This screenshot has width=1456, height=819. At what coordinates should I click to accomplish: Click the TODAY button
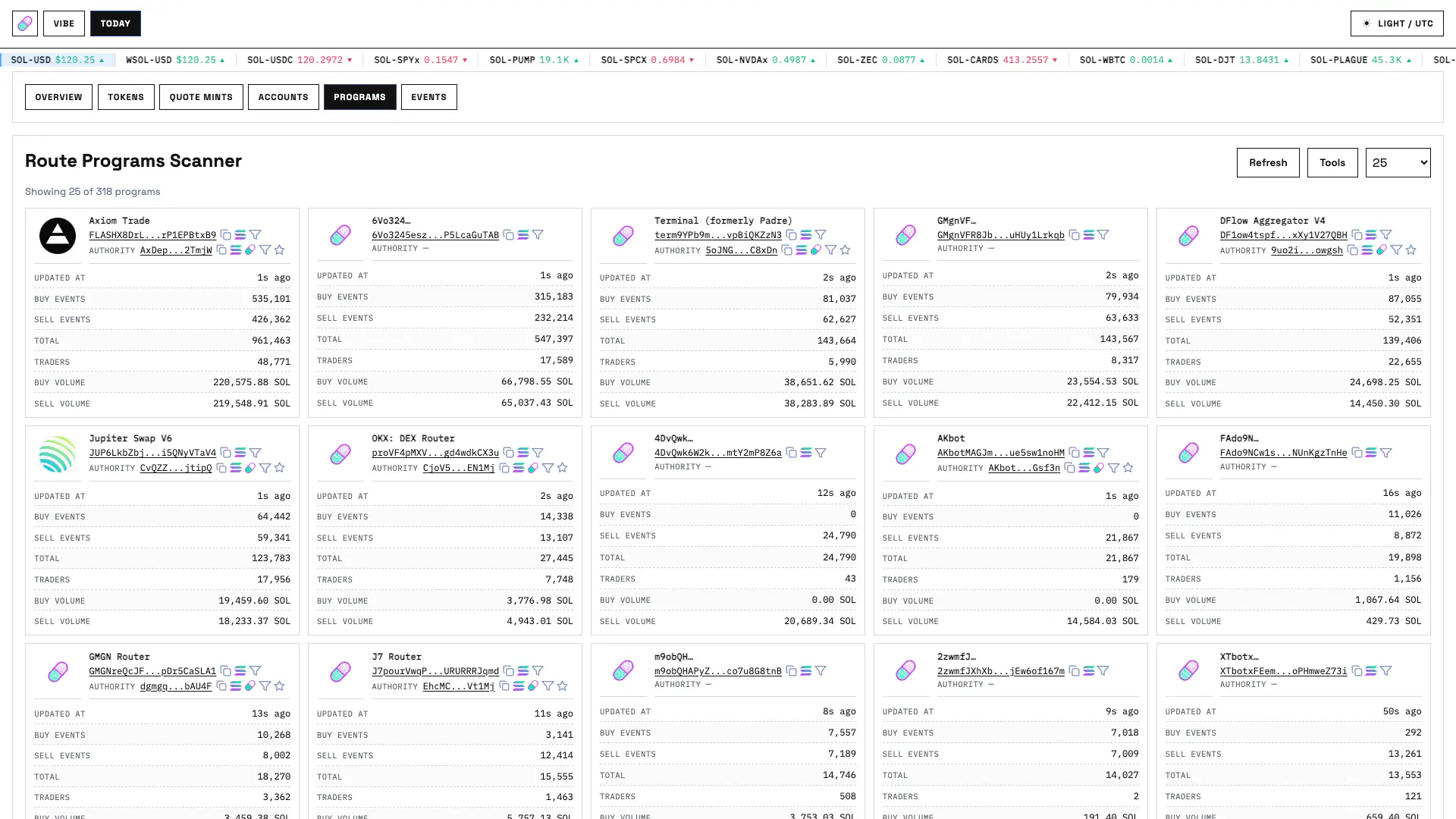[115, 24]
